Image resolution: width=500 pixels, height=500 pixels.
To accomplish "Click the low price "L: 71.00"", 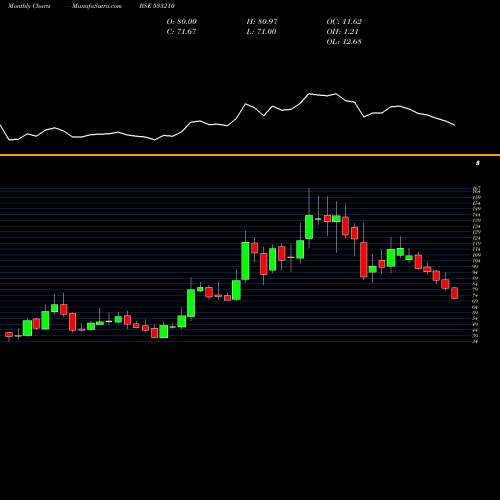I will click(261, 32).
